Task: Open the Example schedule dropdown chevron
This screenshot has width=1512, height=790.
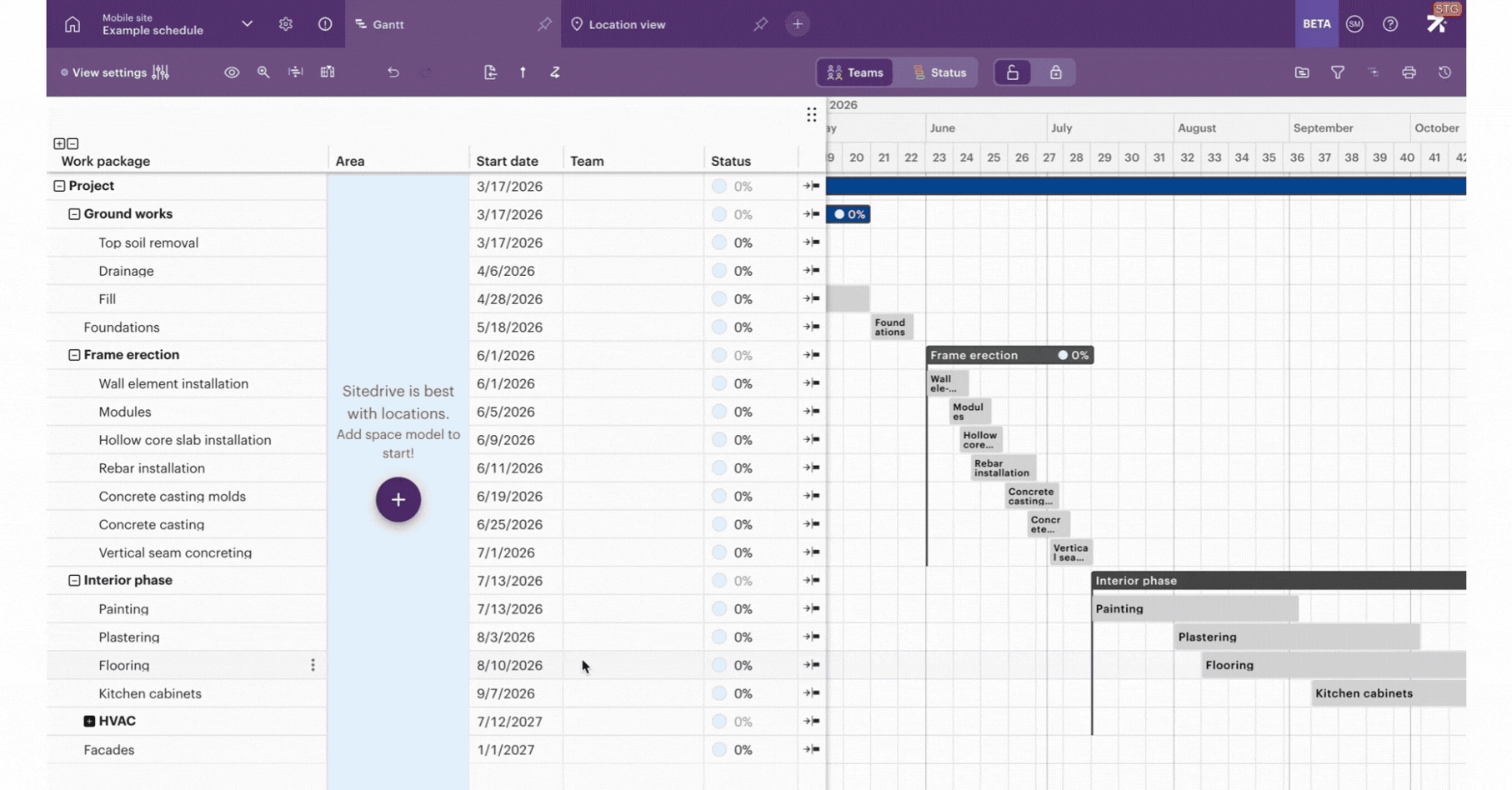Action: (x=247, y=24)
